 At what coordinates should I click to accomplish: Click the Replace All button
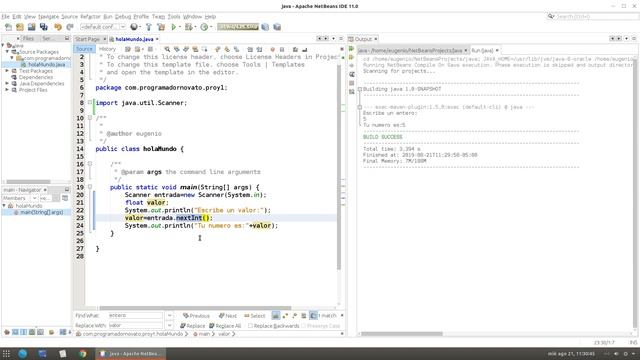coord(225,326)
